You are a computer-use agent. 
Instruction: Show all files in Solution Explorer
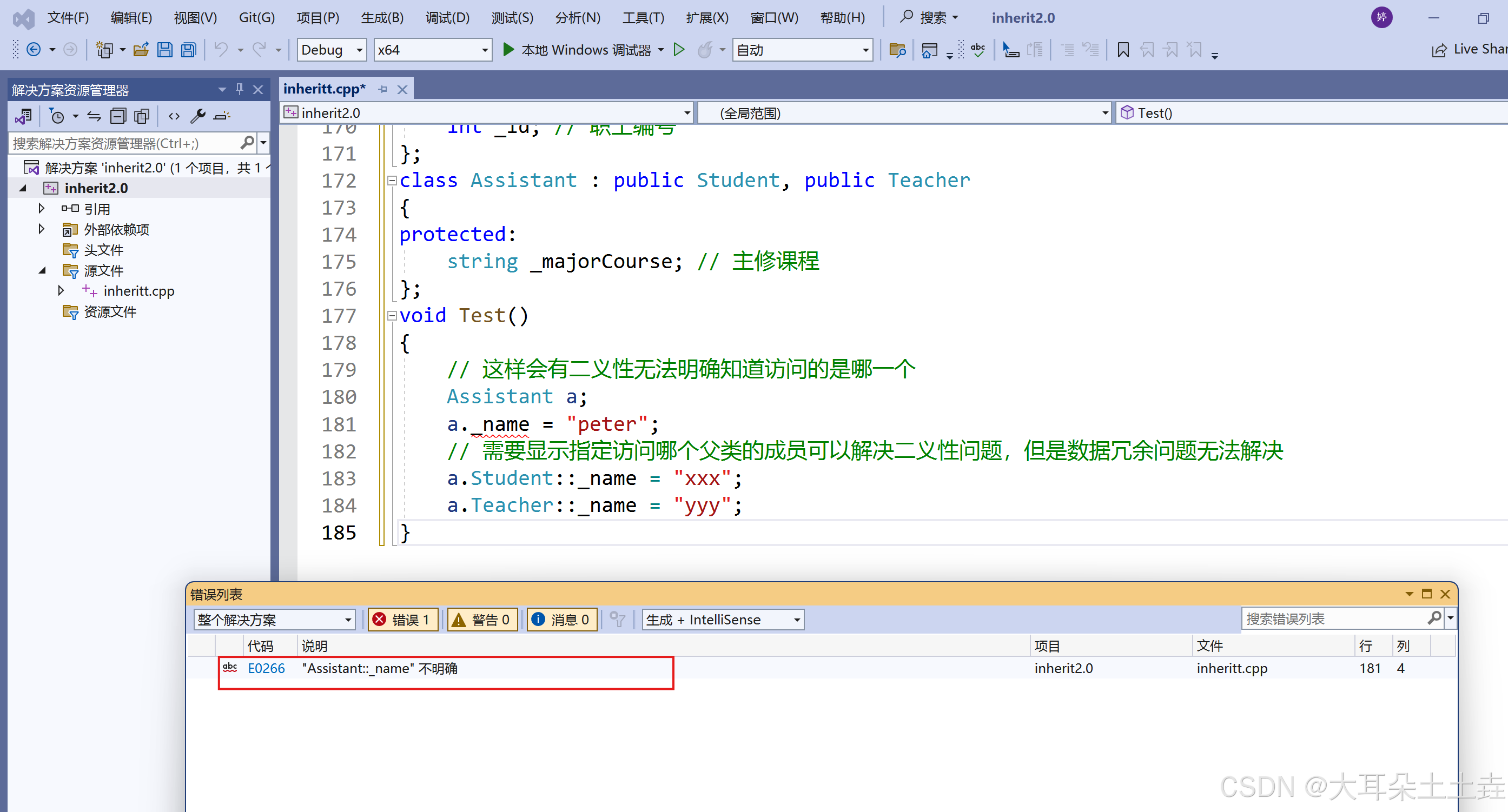(142, 116)
